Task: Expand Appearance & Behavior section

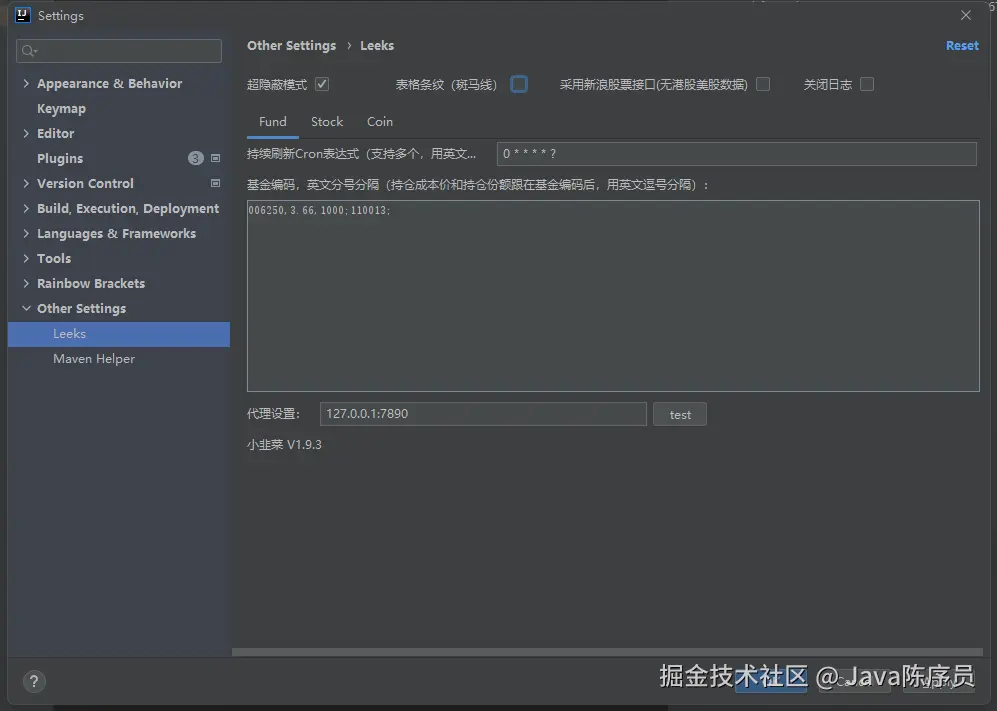Action: [26, 83]
